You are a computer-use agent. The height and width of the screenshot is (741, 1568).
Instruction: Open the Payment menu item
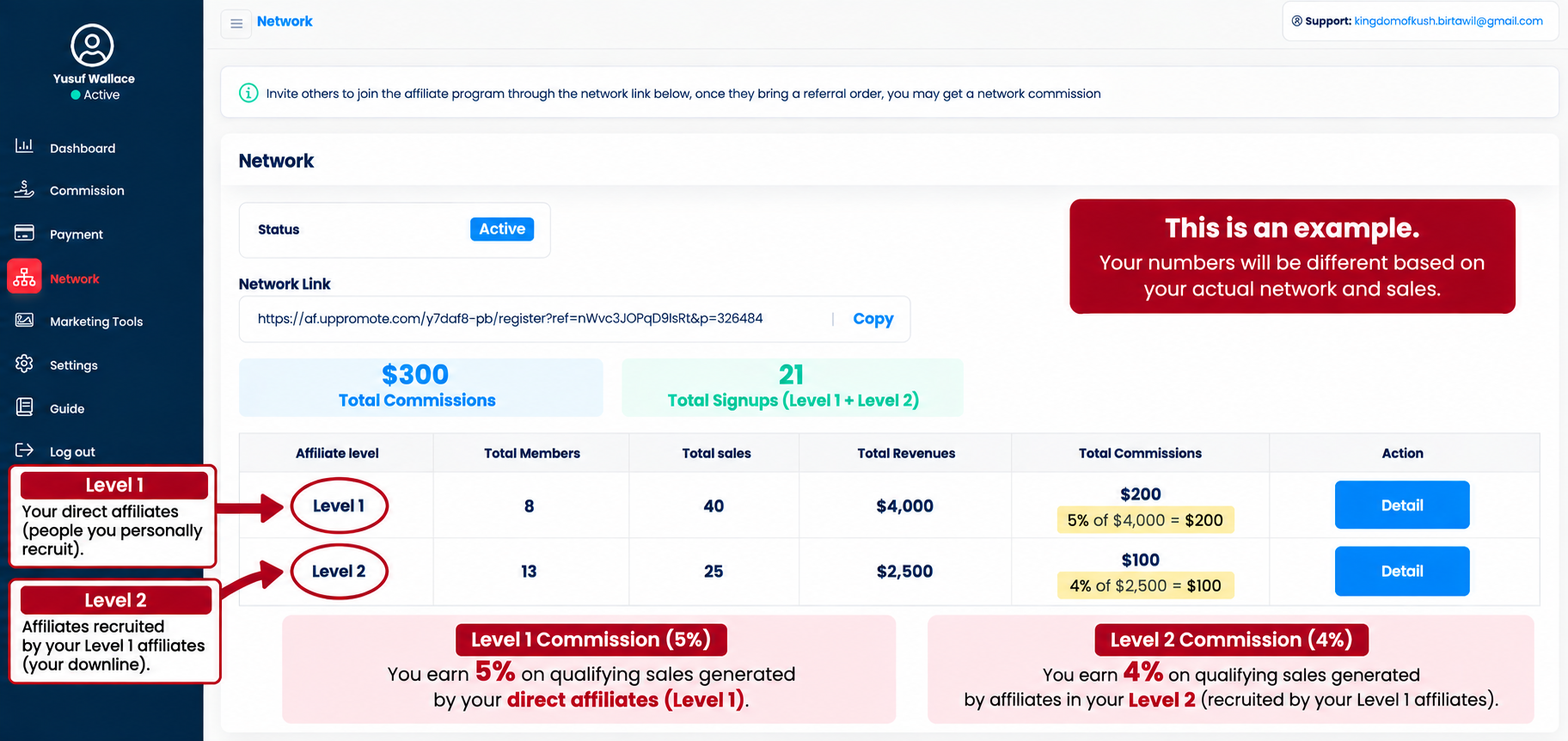77,235
